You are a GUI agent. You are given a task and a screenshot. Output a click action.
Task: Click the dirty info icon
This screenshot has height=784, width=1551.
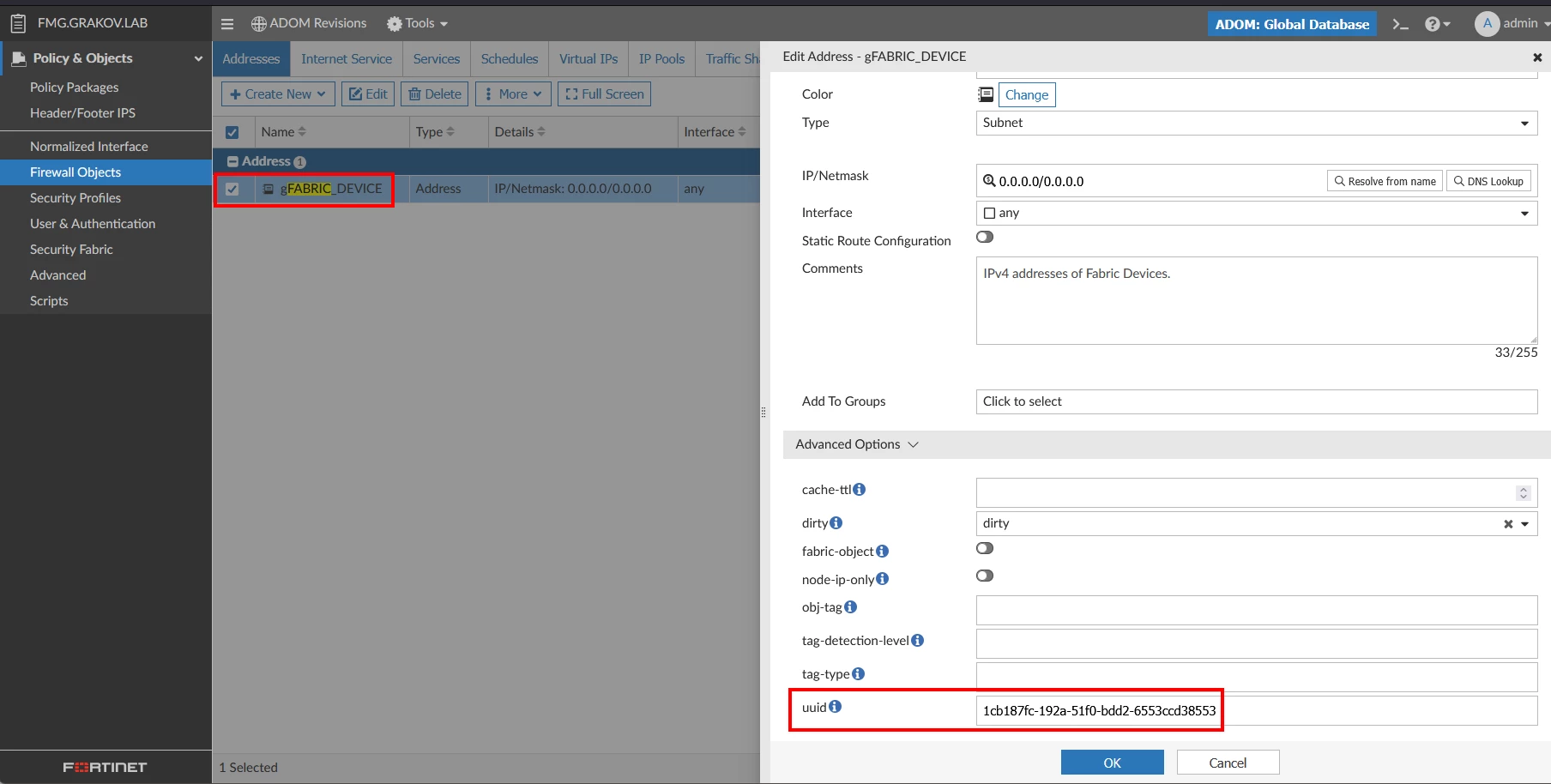(836, 522)
